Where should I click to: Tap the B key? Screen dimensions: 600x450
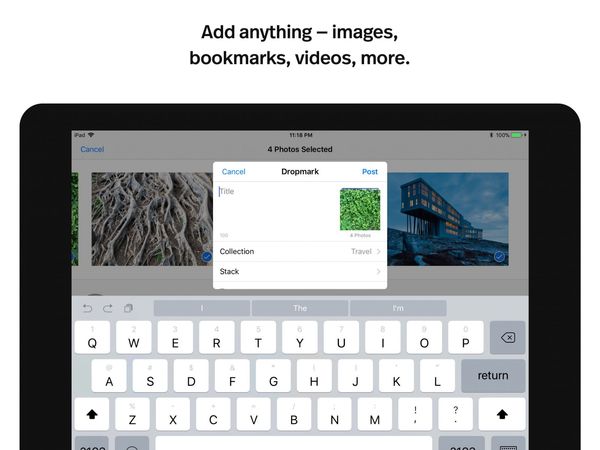click(x=294, y=414)
